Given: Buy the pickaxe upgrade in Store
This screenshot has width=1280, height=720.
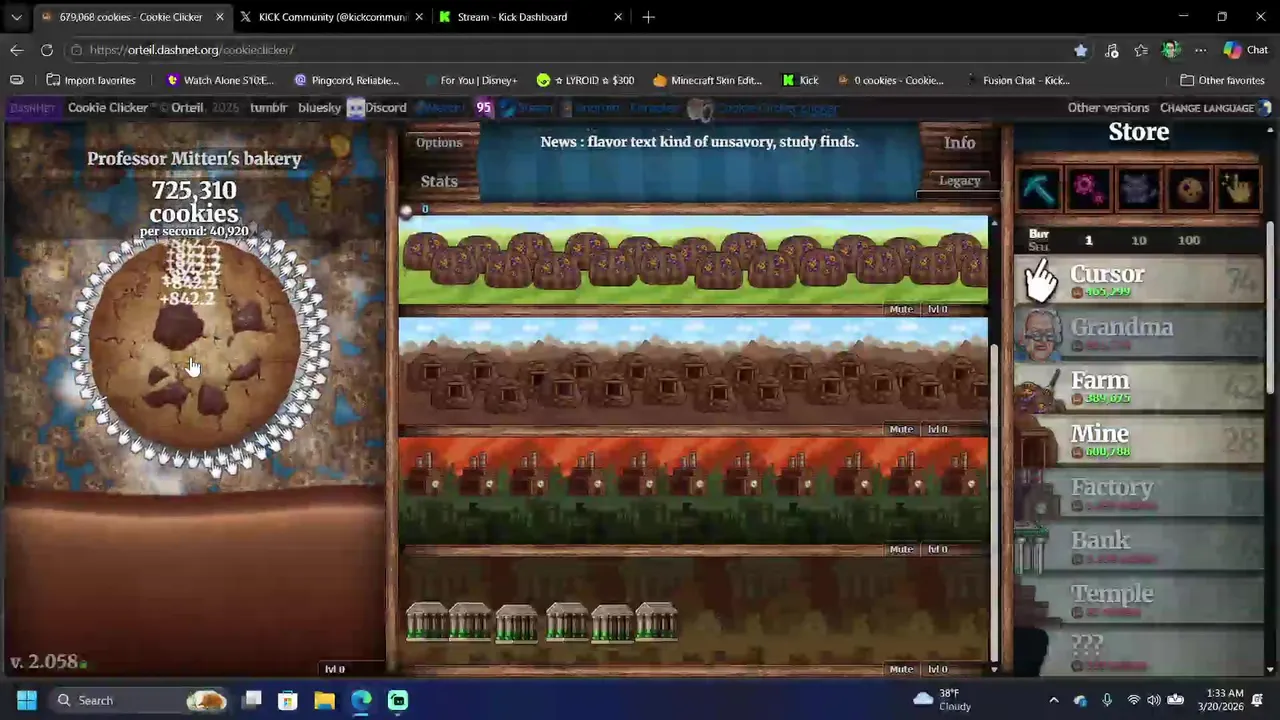Looking at the screenshot, I should click(x=1039, y=188).
